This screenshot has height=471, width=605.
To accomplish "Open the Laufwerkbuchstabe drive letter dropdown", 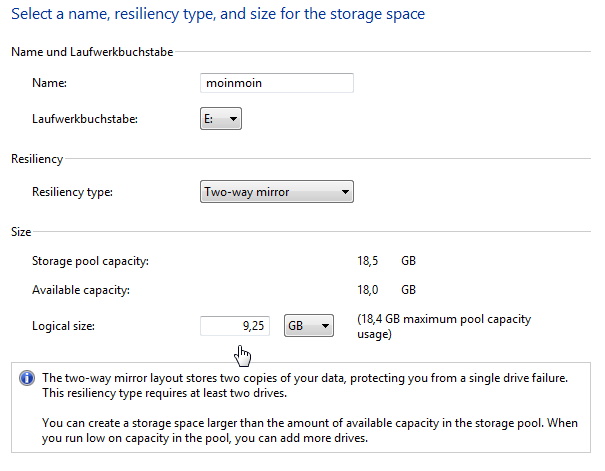I will (221, 119).
